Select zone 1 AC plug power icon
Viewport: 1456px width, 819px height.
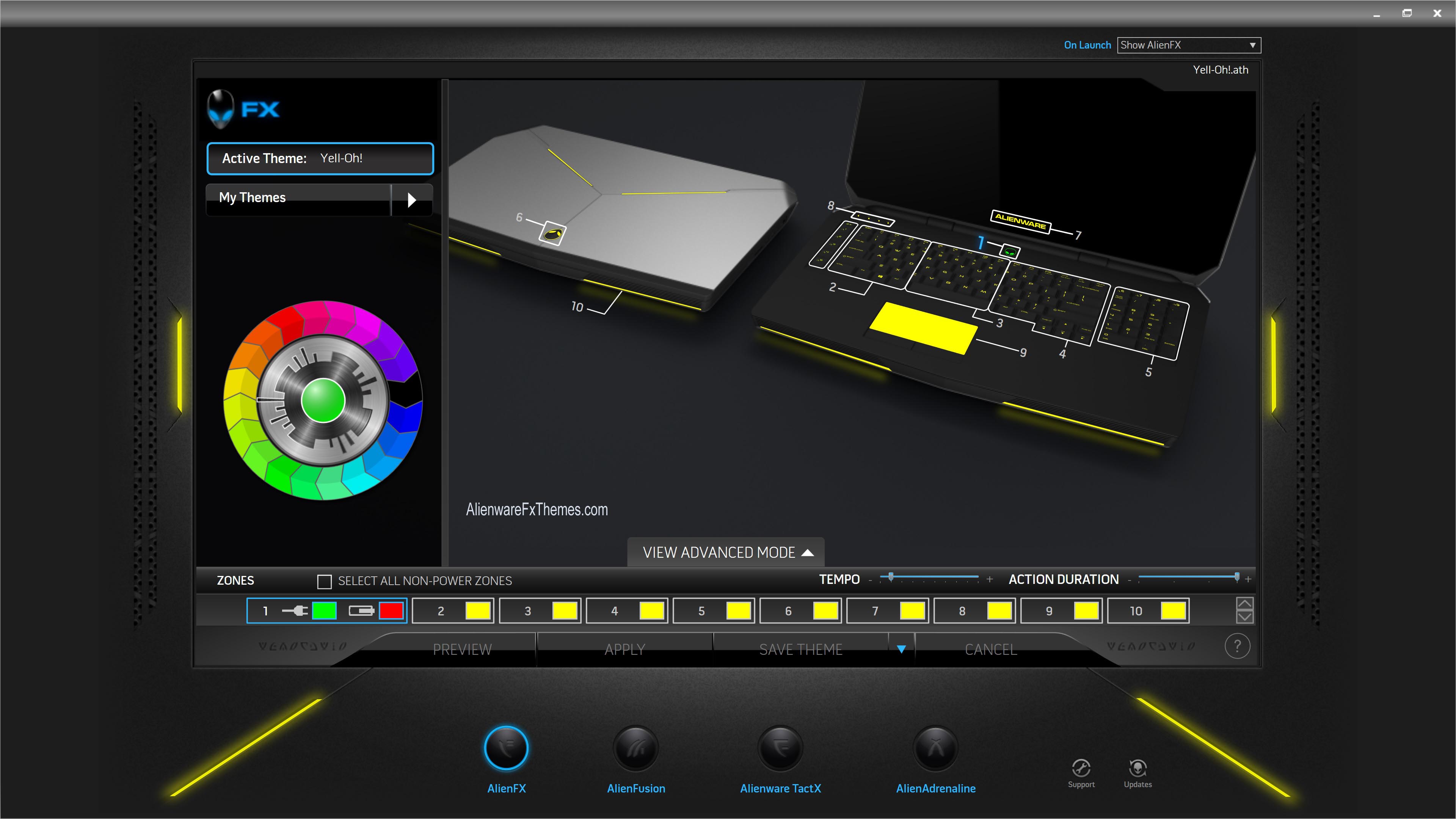(295, 610)
